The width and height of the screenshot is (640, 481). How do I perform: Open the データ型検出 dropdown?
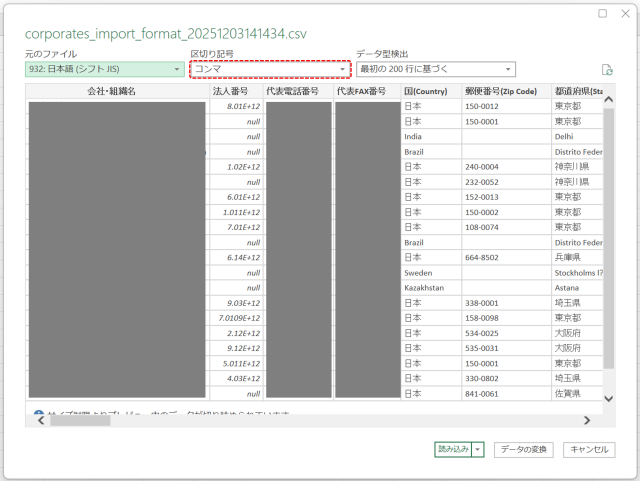(436, 69)
